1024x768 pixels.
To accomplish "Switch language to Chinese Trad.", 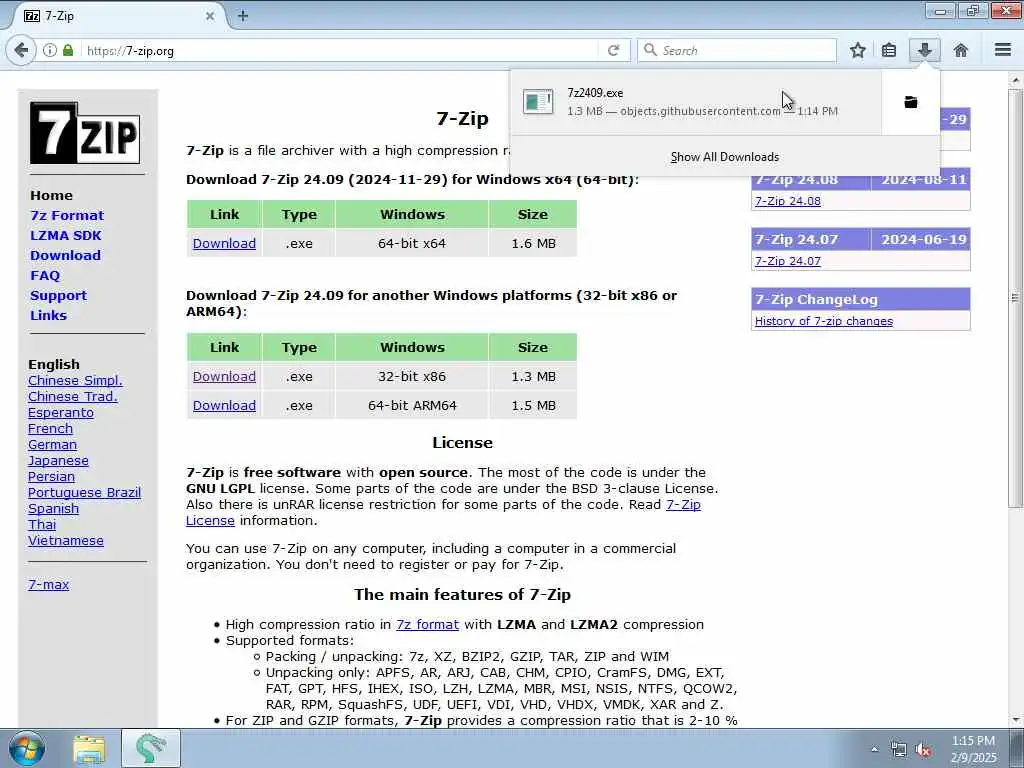I will point(72,396).
